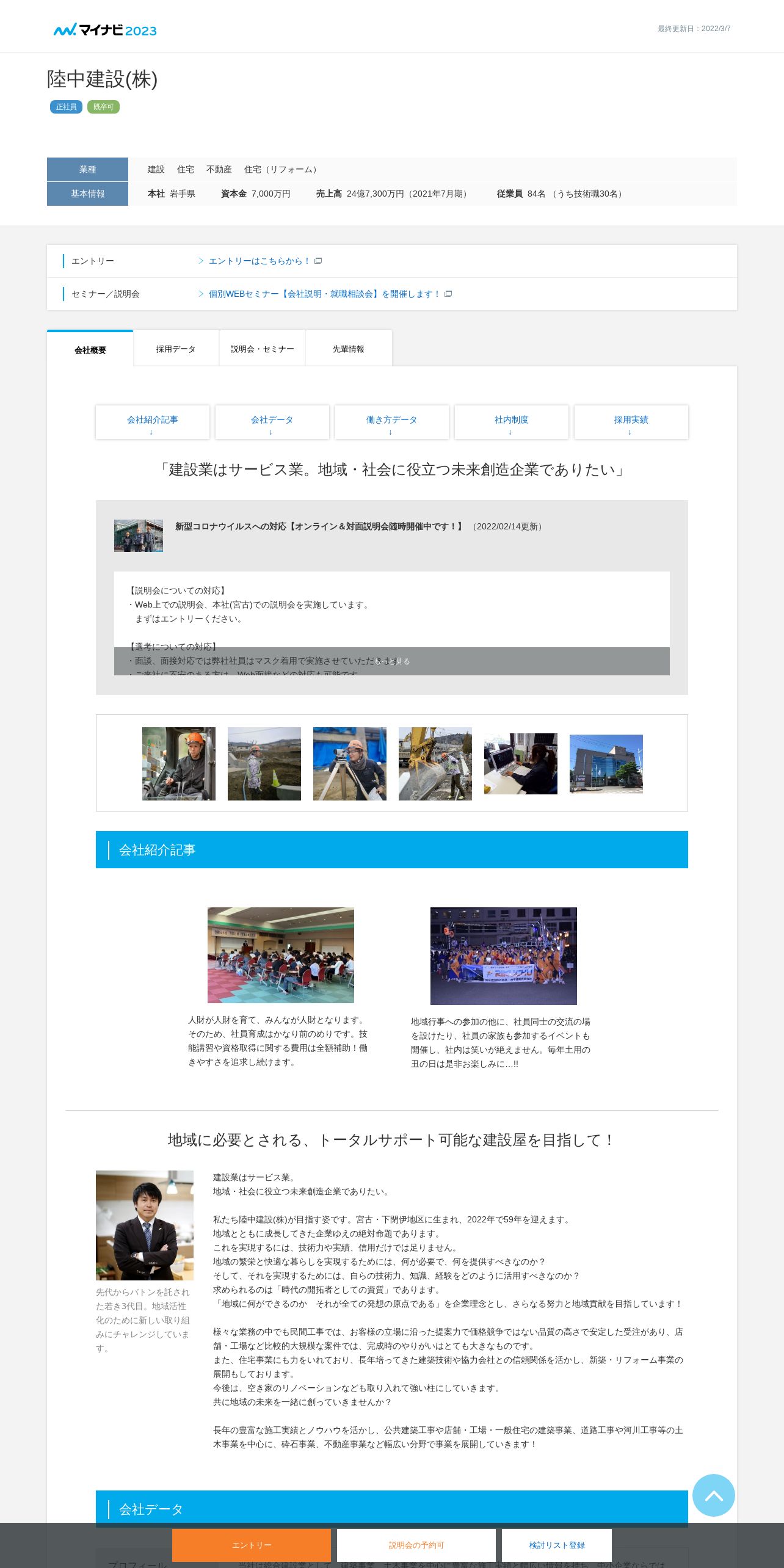Image resolution: width=784 pixels, height=1568 pixels.
Task: Click the 検討リスト登録 button
Action: click(557, 1545)
